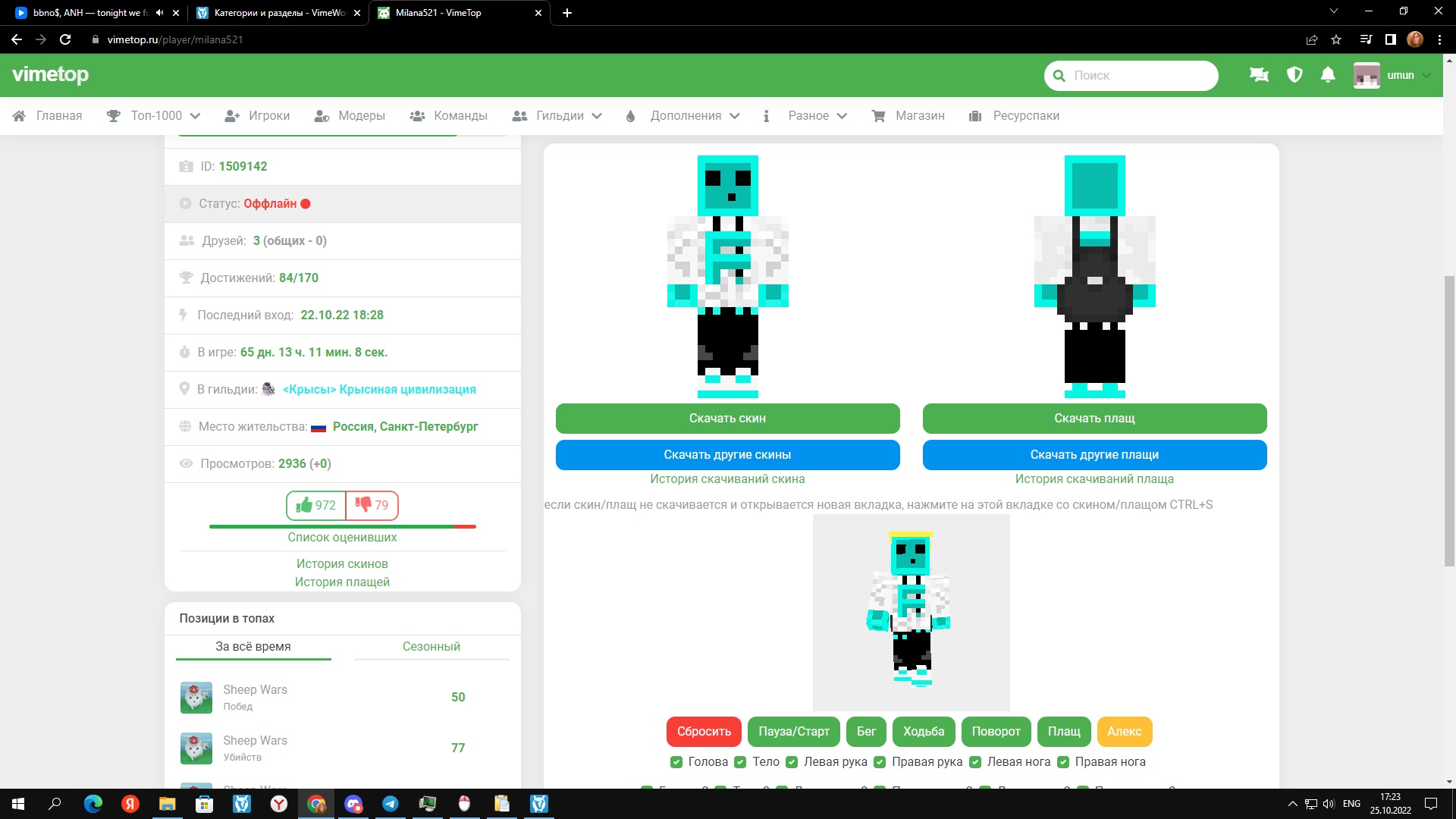The image size is (1456, 819).
Task: Click the shield icon in header
Action: [1294, 75]
